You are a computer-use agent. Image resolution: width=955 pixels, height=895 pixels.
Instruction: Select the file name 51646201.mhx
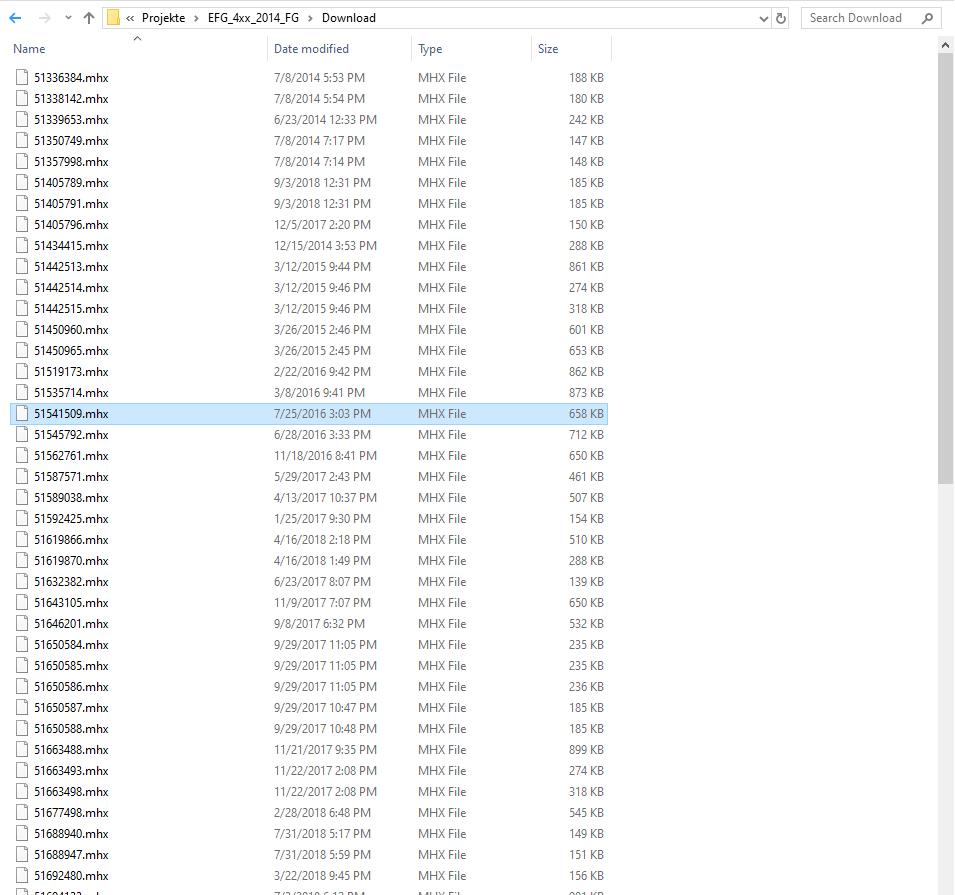(x=71, y=624)
